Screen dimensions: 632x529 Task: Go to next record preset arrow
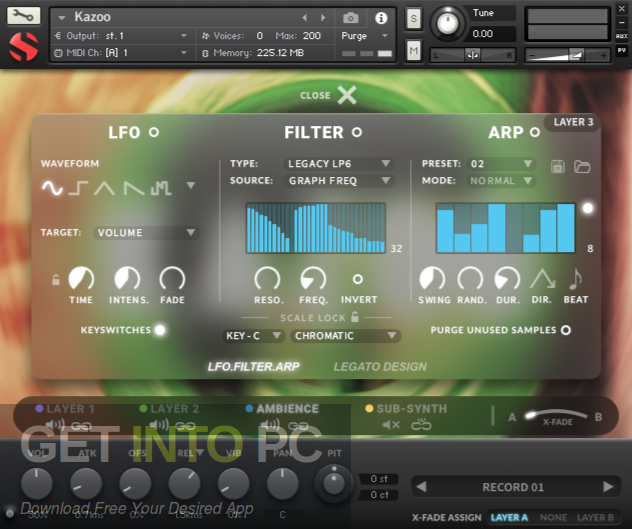(x=608, y=487)
